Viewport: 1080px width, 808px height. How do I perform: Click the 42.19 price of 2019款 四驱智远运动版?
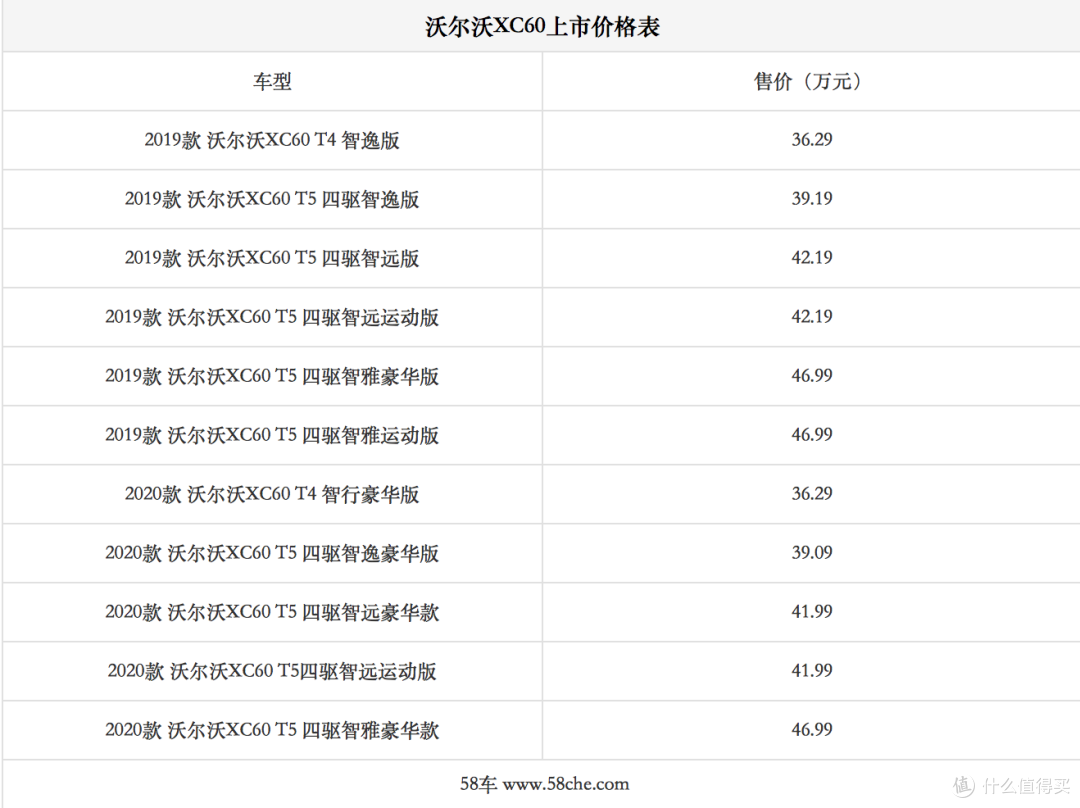(x=812, y=317)
